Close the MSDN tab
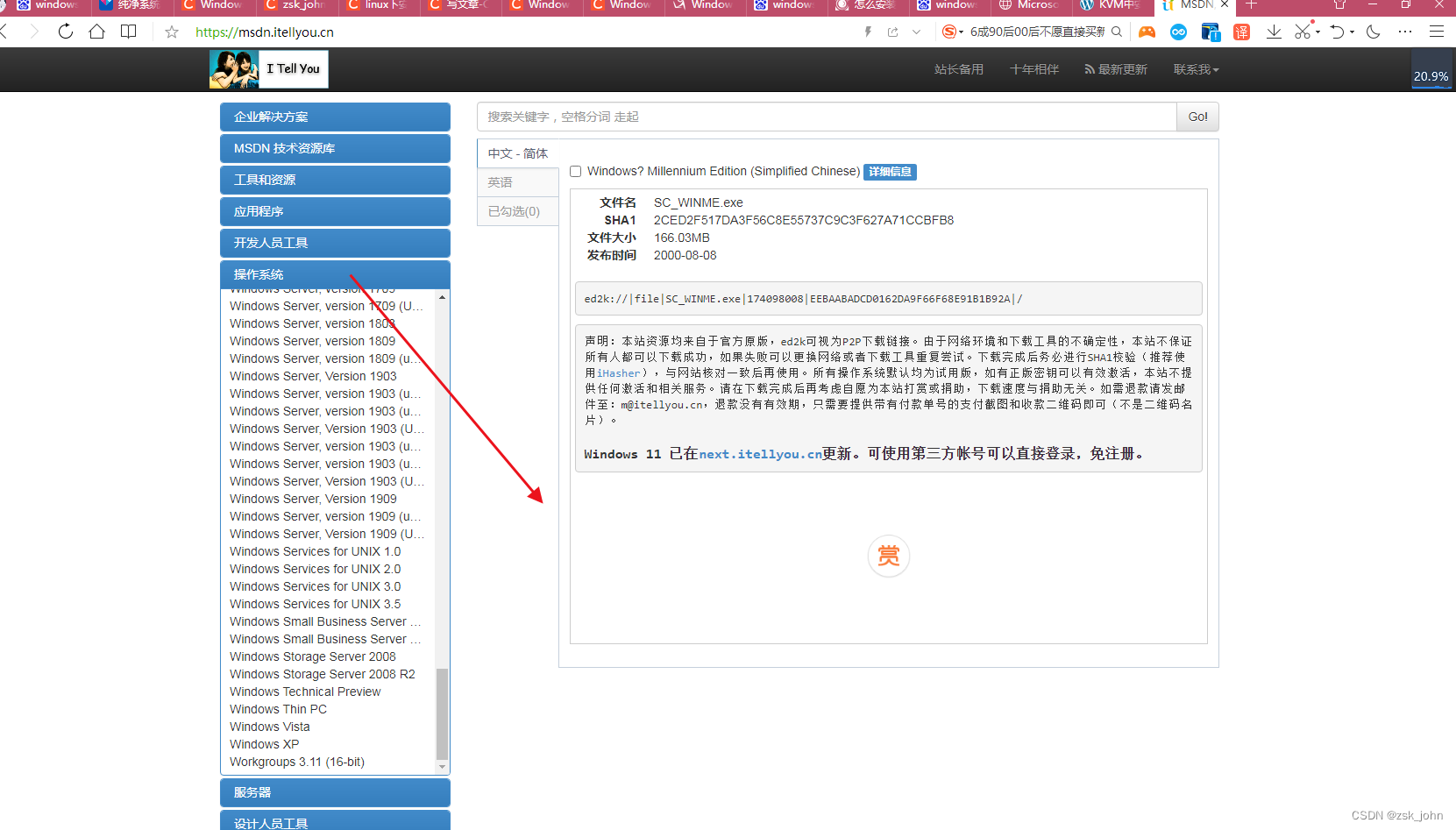Screen dimensions: 1456x830 click(1225, 4)
